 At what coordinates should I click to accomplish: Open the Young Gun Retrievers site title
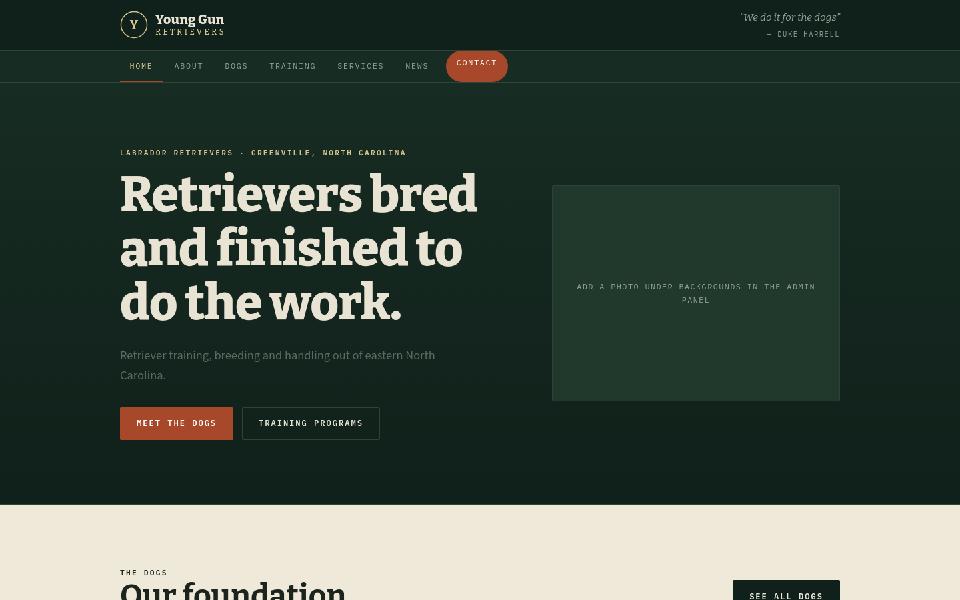189,24
